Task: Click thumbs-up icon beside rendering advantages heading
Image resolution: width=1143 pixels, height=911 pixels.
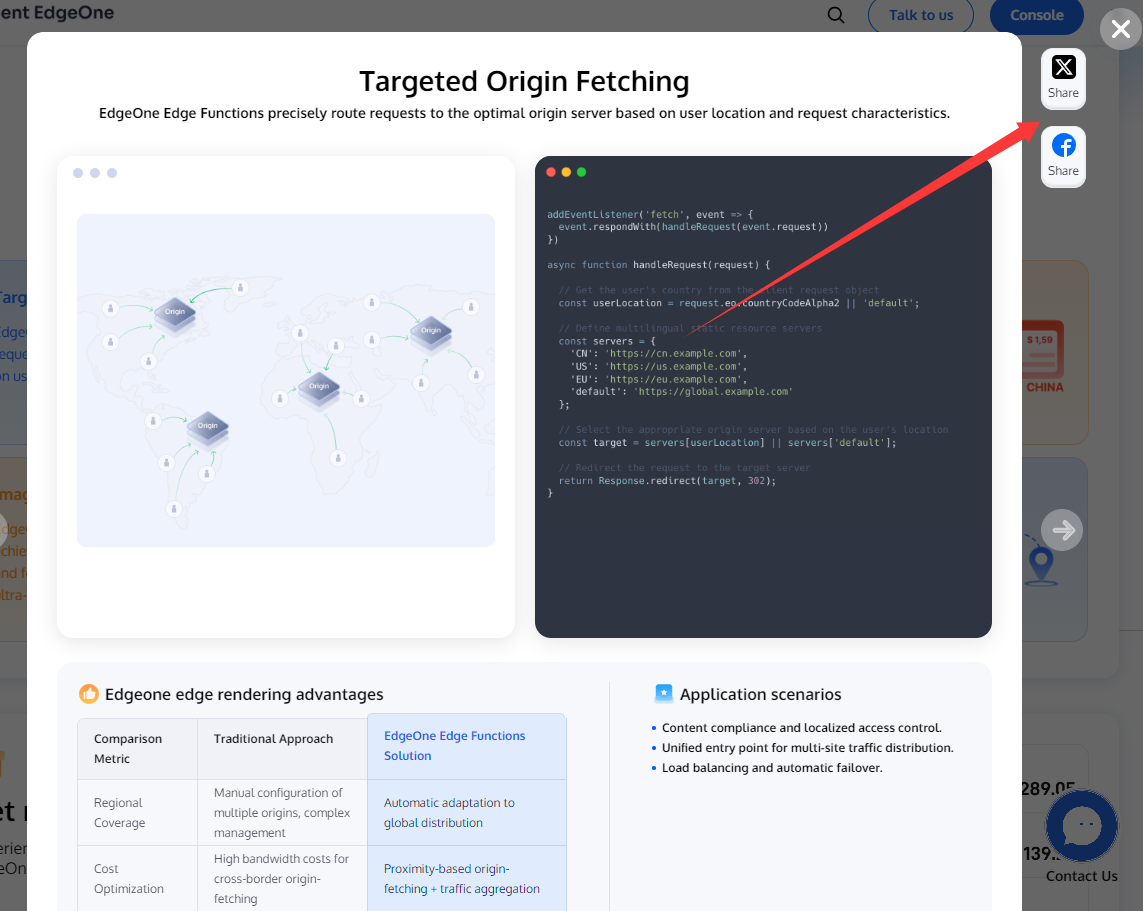Action: point(89,694)
